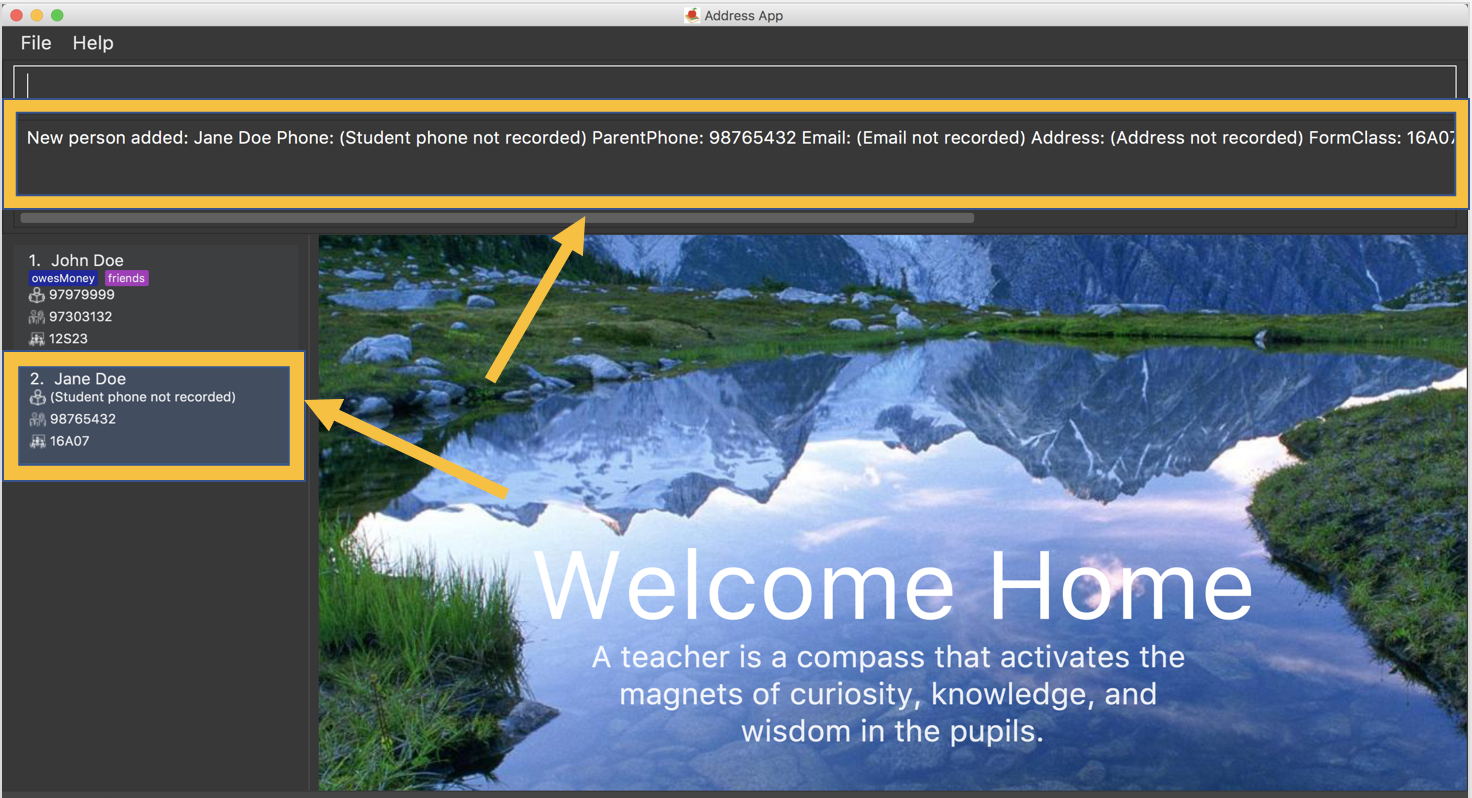Click the parent phone icon beside 98765432
The width and height of the screenshot is (1472, 798).
pos(38,419)
